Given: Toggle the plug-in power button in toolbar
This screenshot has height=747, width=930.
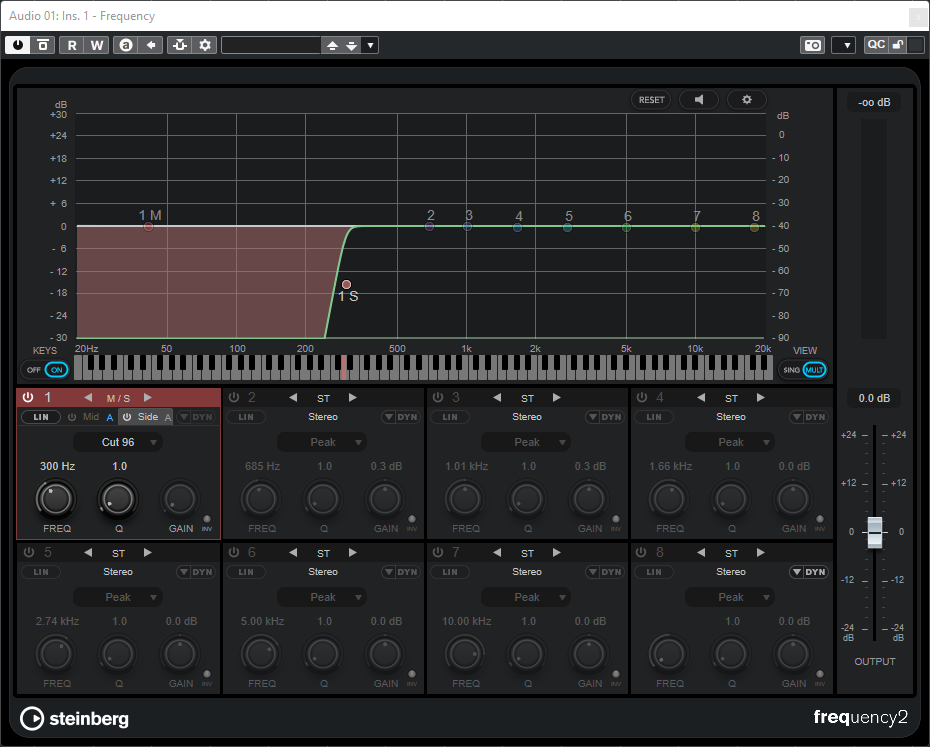Looking at the screenshot, I should pyautogui.click(x=18, y=45).
